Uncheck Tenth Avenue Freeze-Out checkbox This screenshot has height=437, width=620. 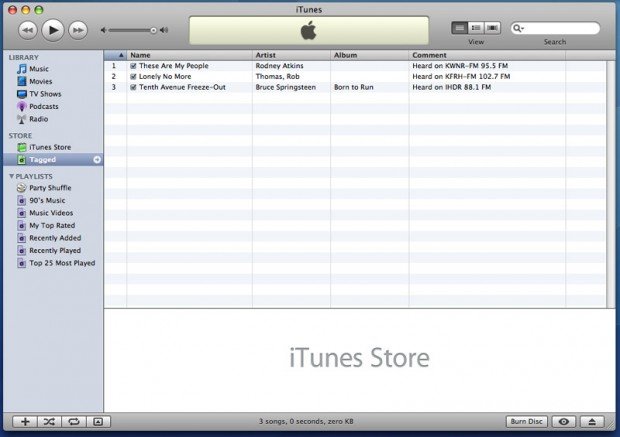point(133,87)
